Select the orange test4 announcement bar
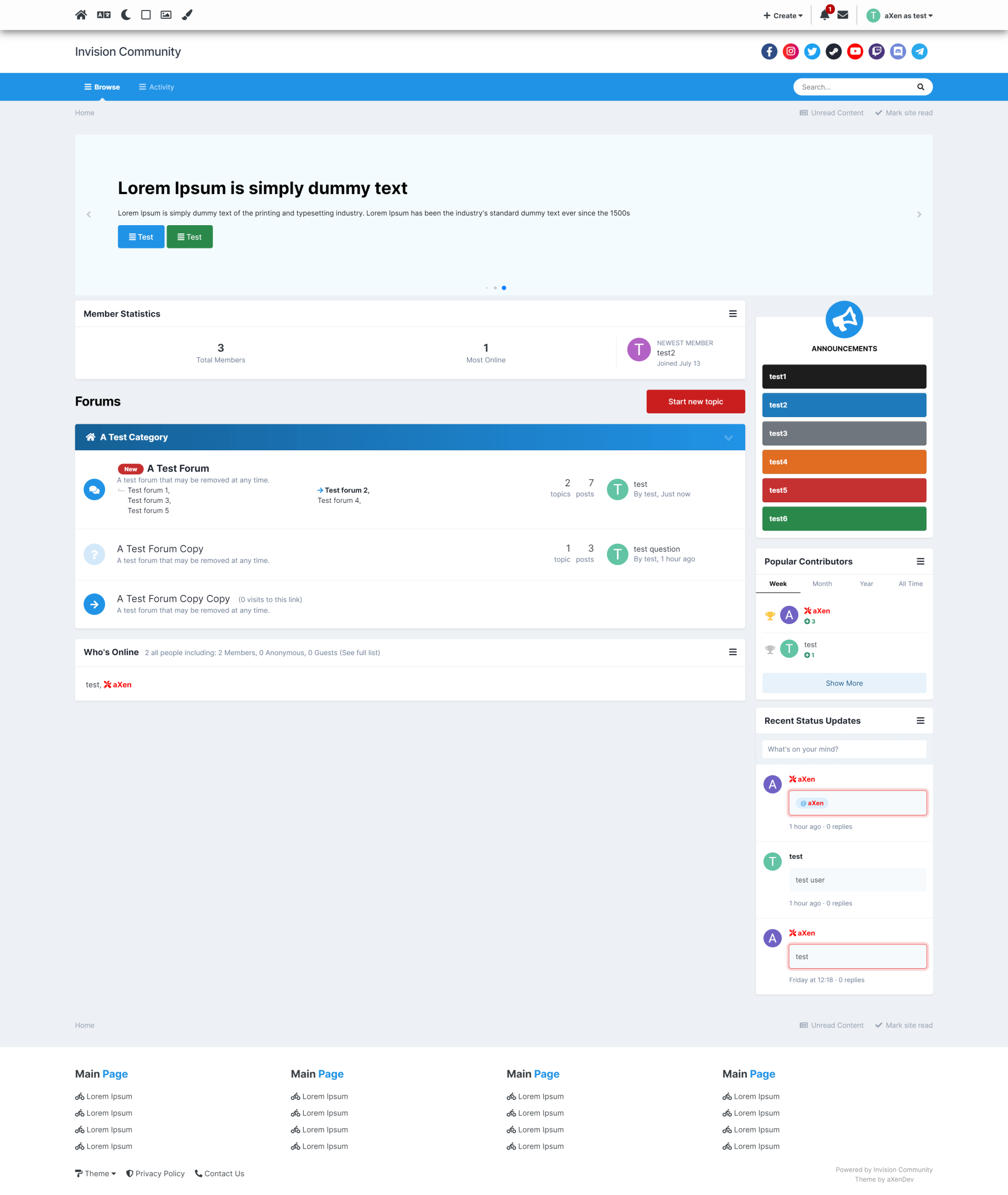 [x=844, y=462]
